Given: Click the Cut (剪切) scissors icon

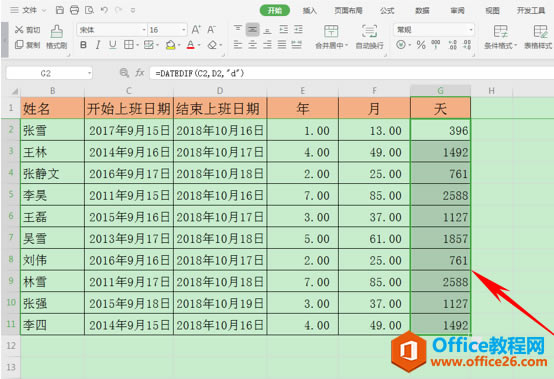Looking at the screenshot, I should coord(19,30).
